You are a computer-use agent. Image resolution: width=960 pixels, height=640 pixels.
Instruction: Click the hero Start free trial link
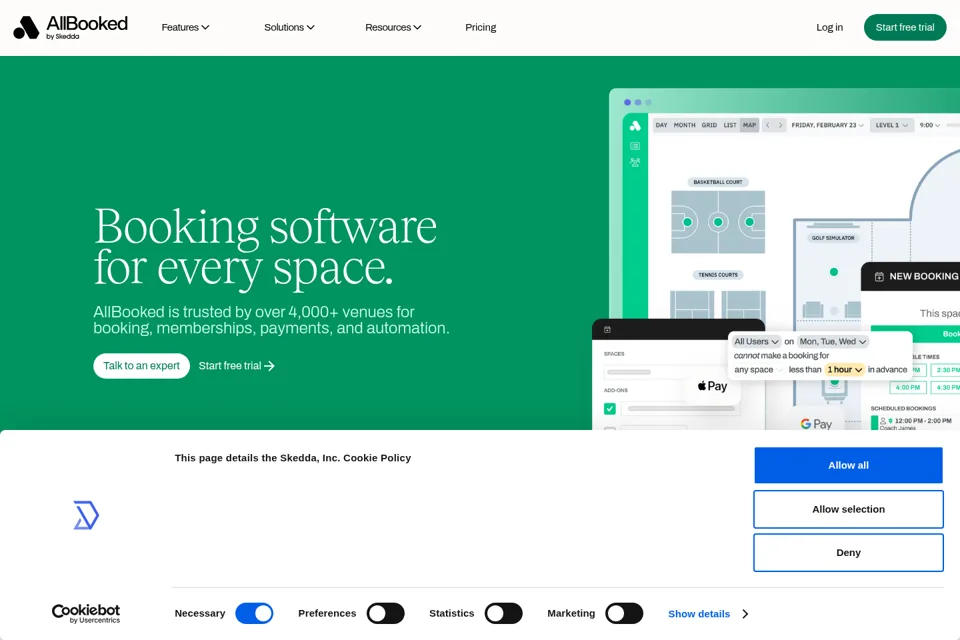pyautogui.click(x=236, y=366)
